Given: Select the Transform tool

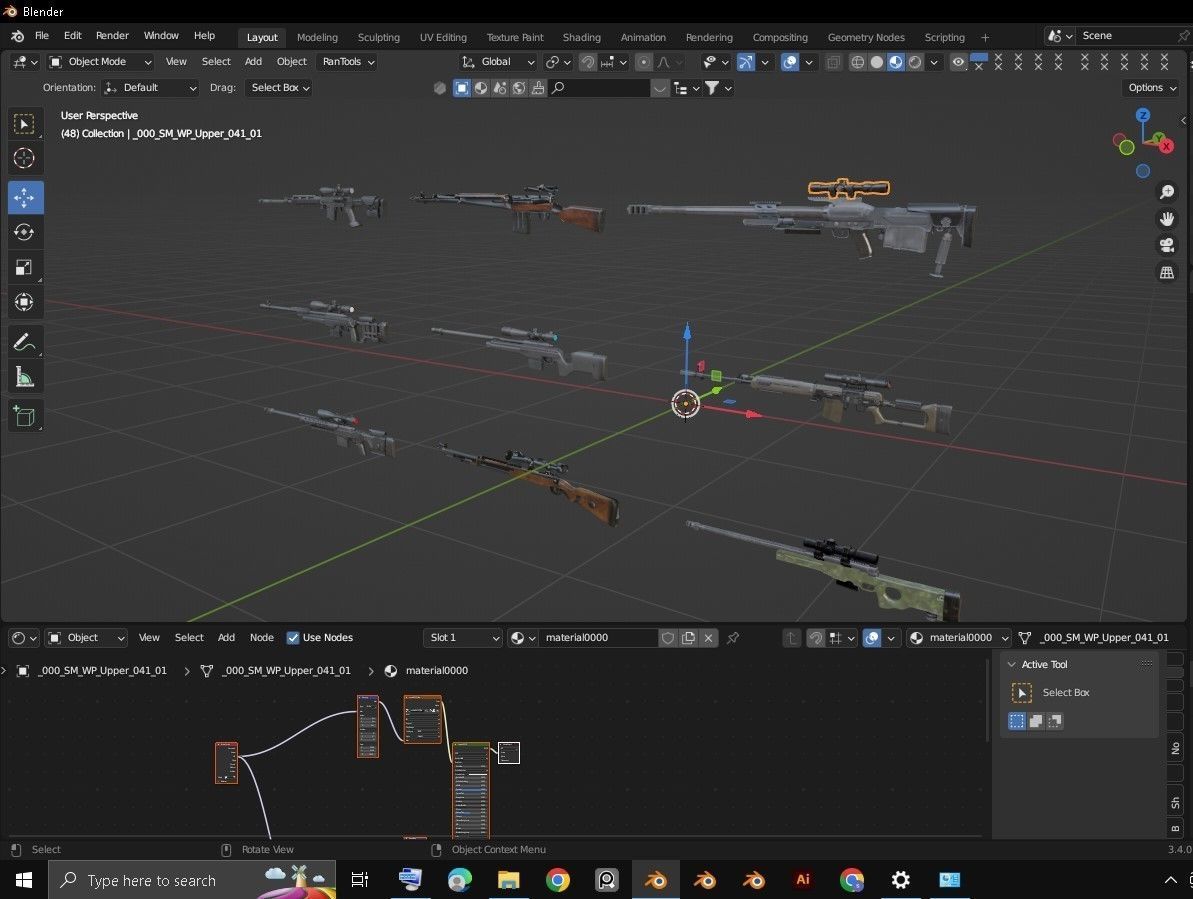Looking at the screenshot, I should click(25, 302).
